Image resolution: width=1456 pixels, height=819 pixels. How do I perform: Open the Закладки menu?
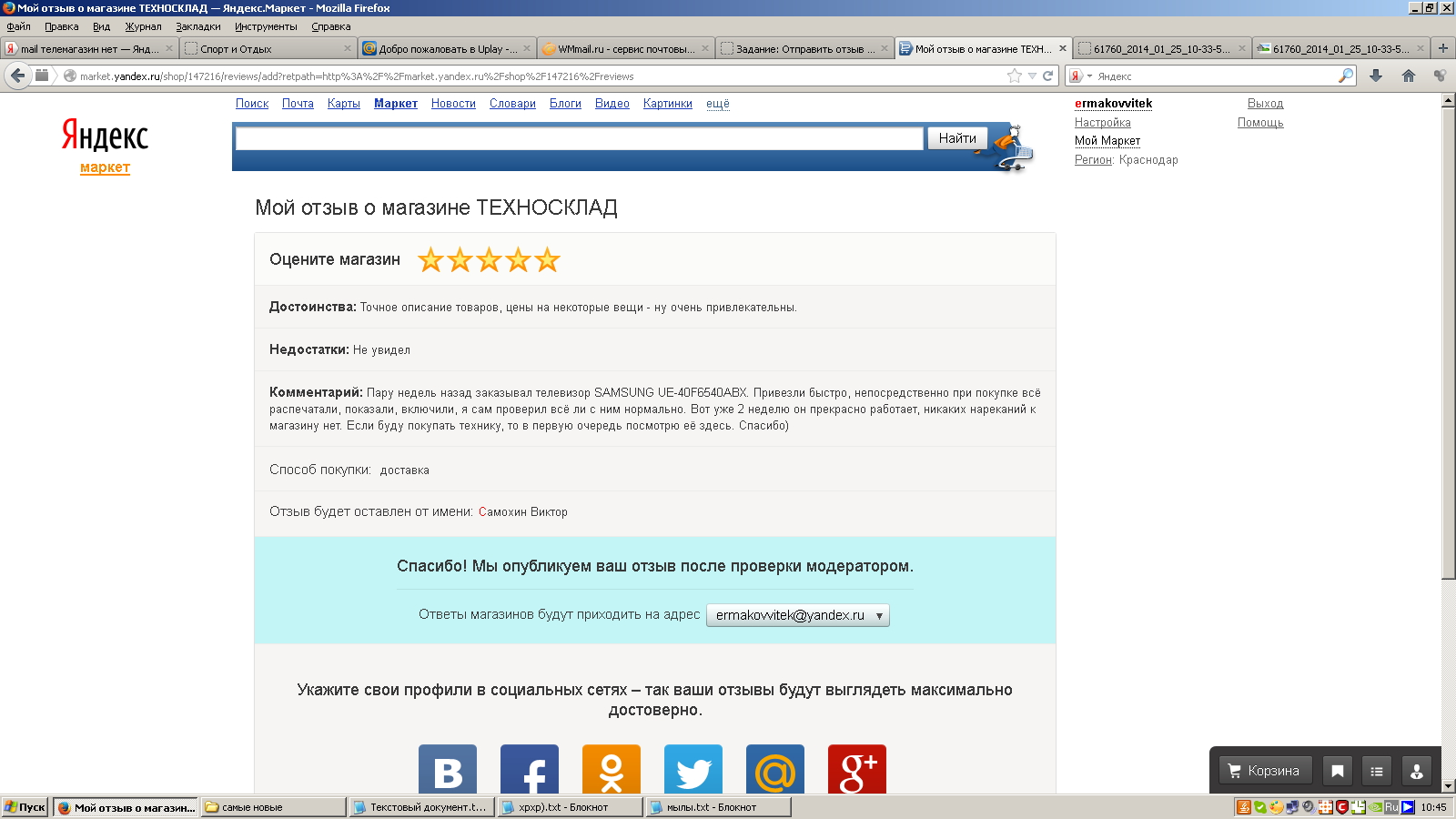pos(198,26)
